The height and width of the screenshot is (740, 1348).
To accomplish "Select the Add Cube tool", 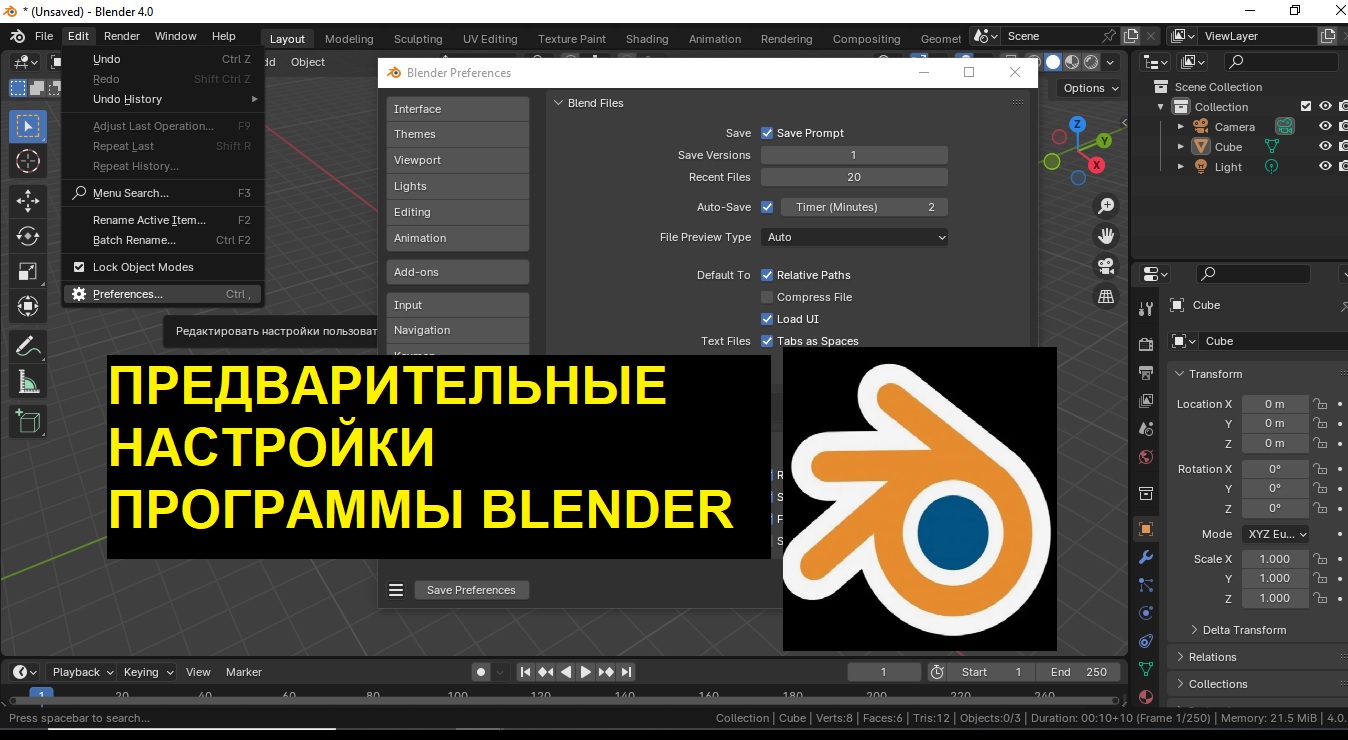I will point(28,422).
